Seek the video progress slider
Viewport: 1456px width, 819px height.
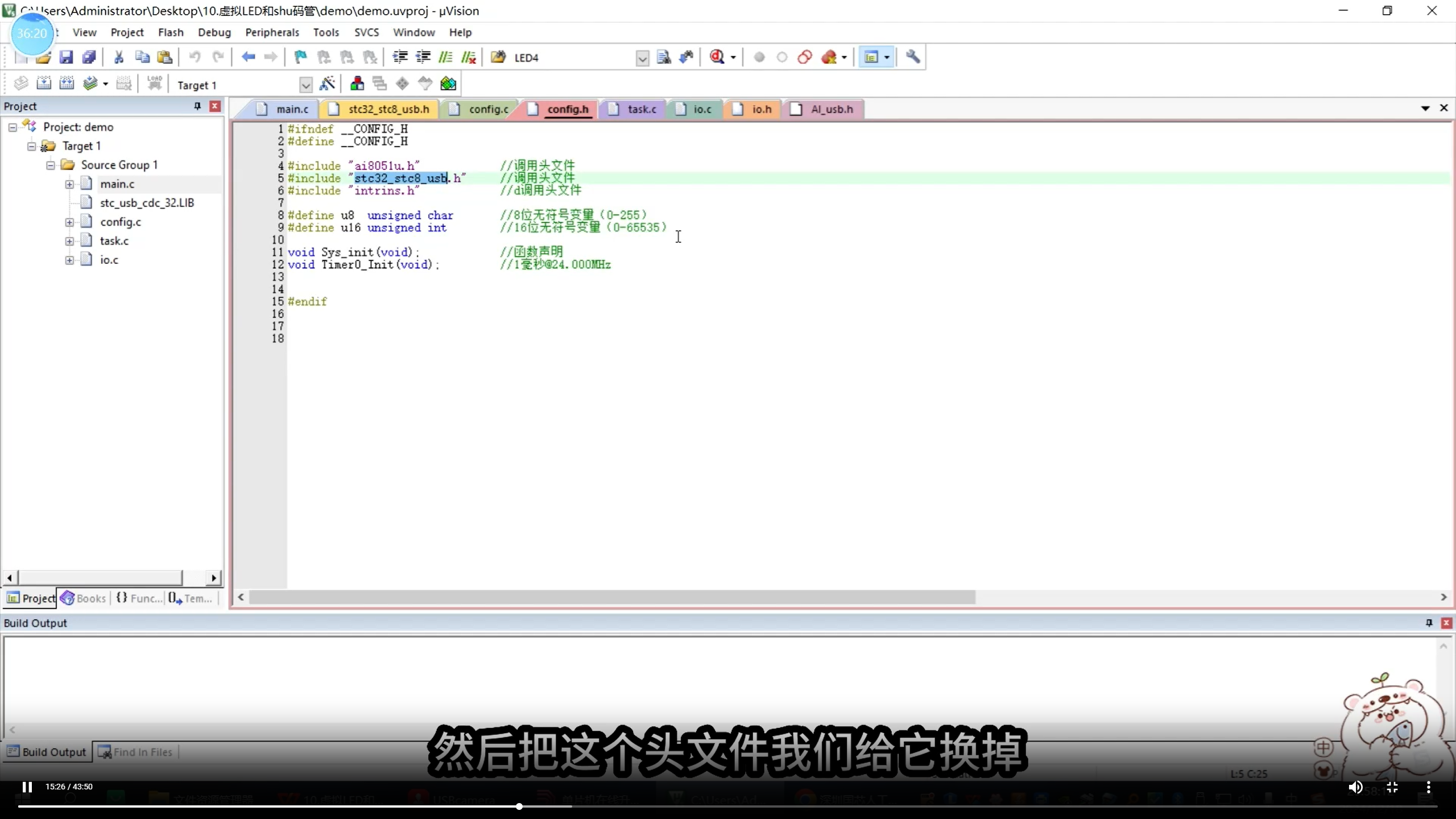click(520, 806)
